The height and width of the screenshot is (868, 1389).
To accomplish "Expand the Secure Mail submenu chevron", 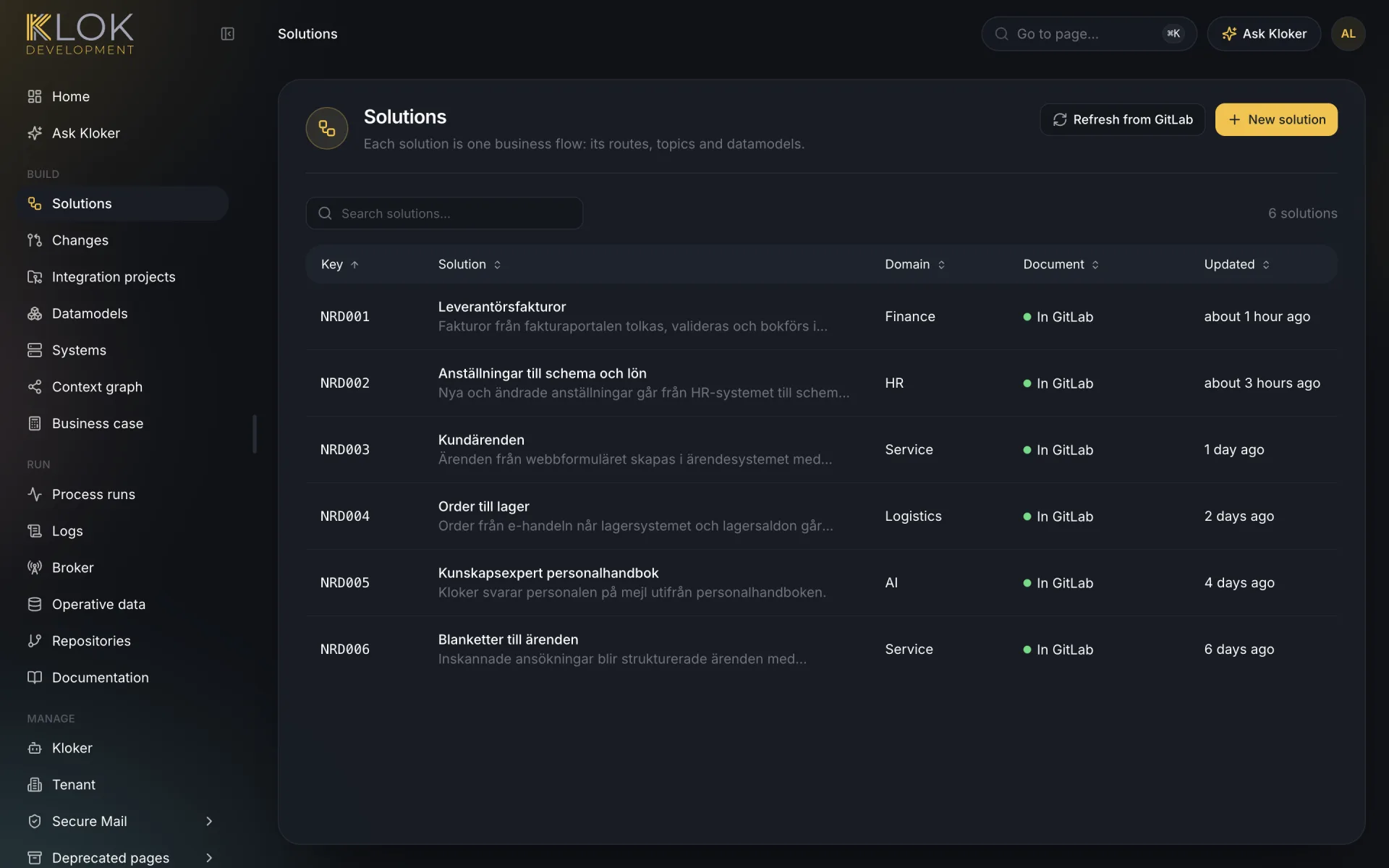I will click(209, 821).
